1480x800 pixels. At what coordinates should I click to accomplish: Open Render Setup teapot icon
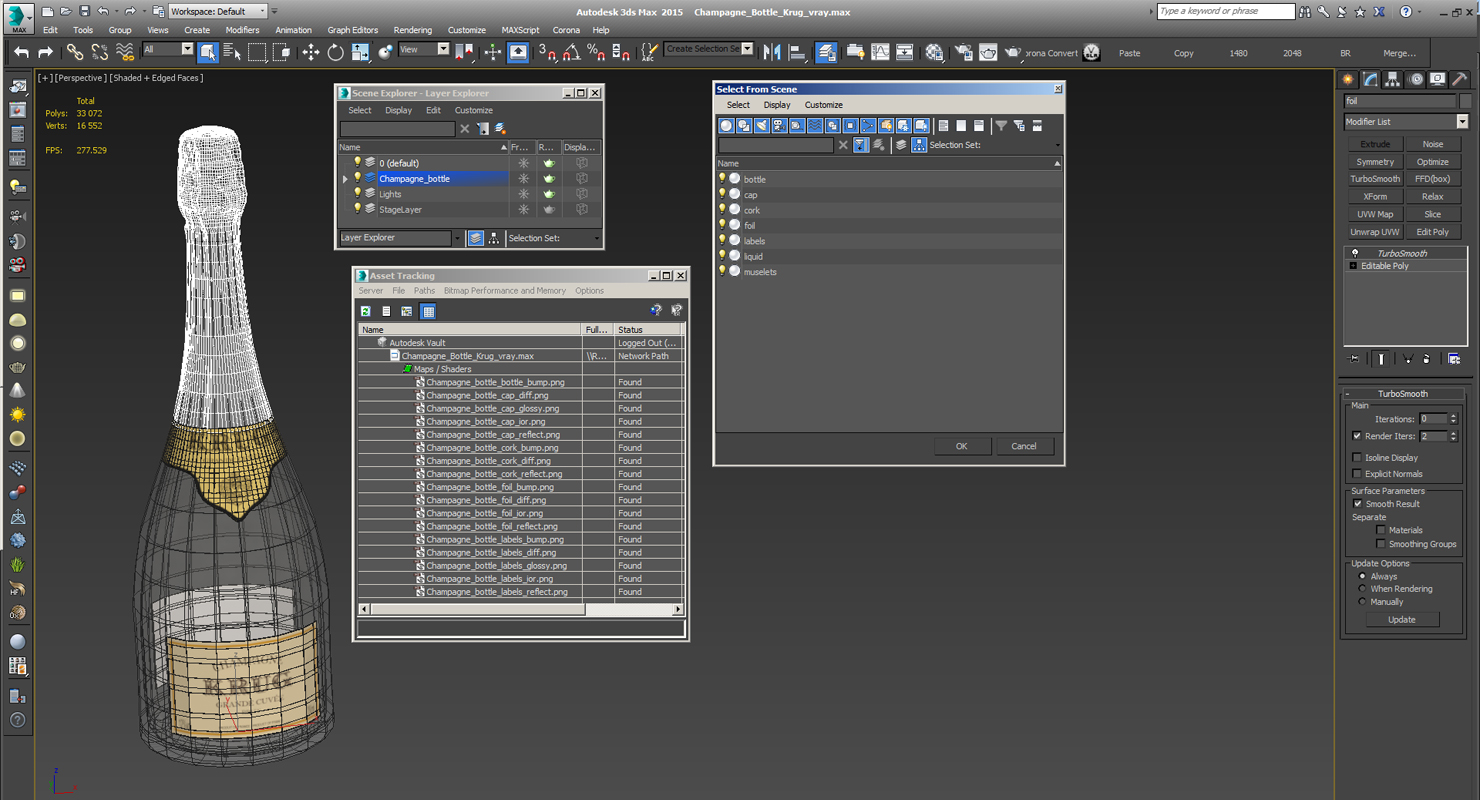click(x=962, y=52)
